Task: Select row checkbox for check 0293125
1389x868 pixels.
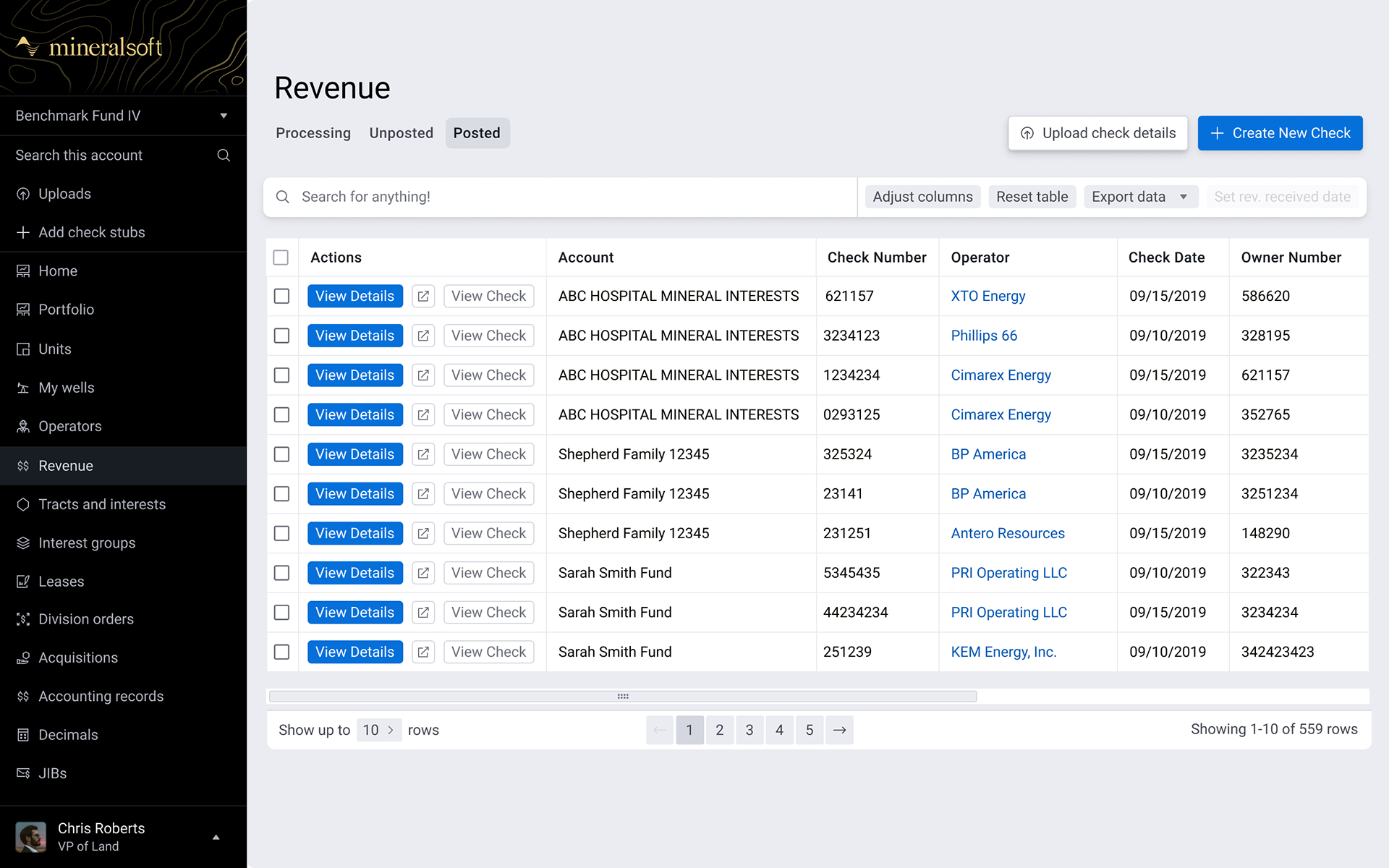Action: click(281, 414)
